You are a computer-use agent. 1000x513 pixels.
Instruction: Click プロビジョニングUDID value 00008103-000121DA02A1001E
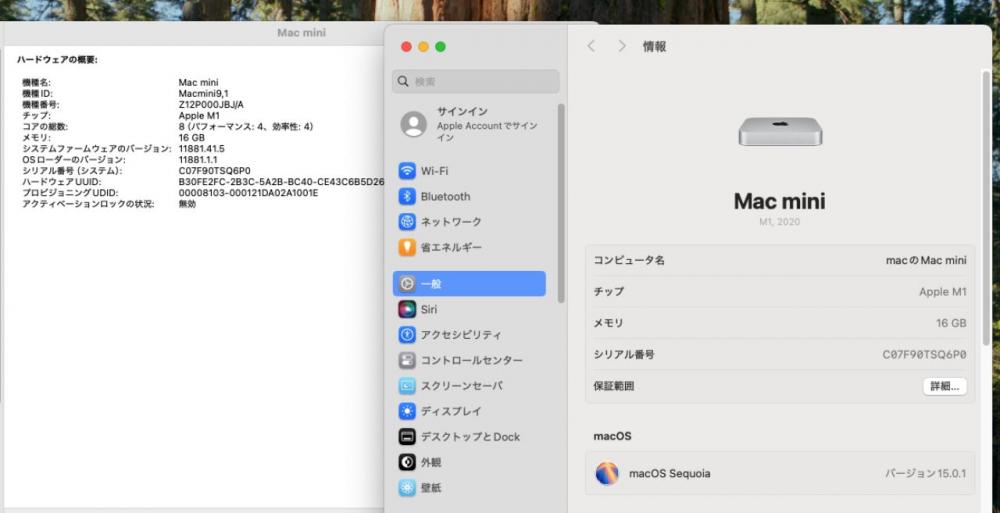point(248,193)
